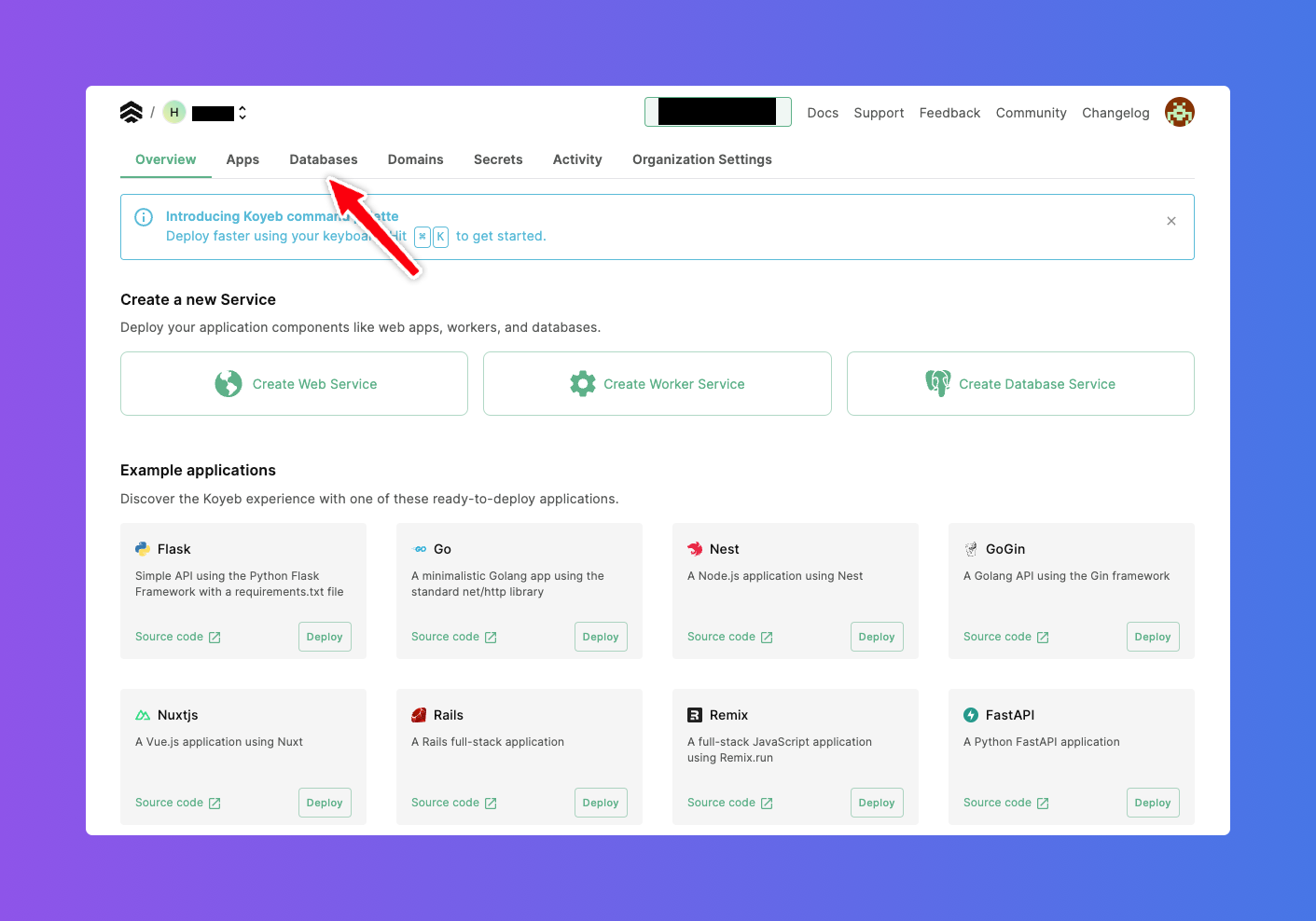Click the PostgreSQL elephant icon on Create Database Service
The image size is (1316, 921).
pyautogui.click(x=937, y=383)
